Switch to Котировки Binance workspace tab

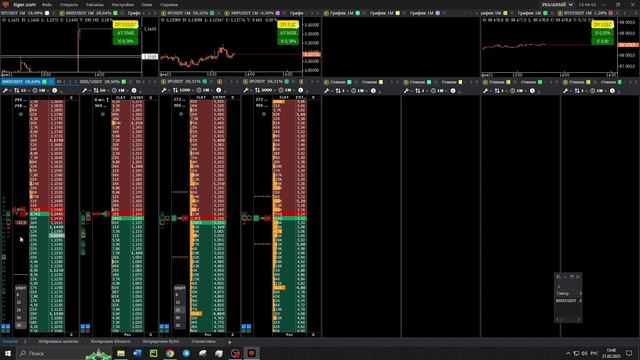(111, 342)
